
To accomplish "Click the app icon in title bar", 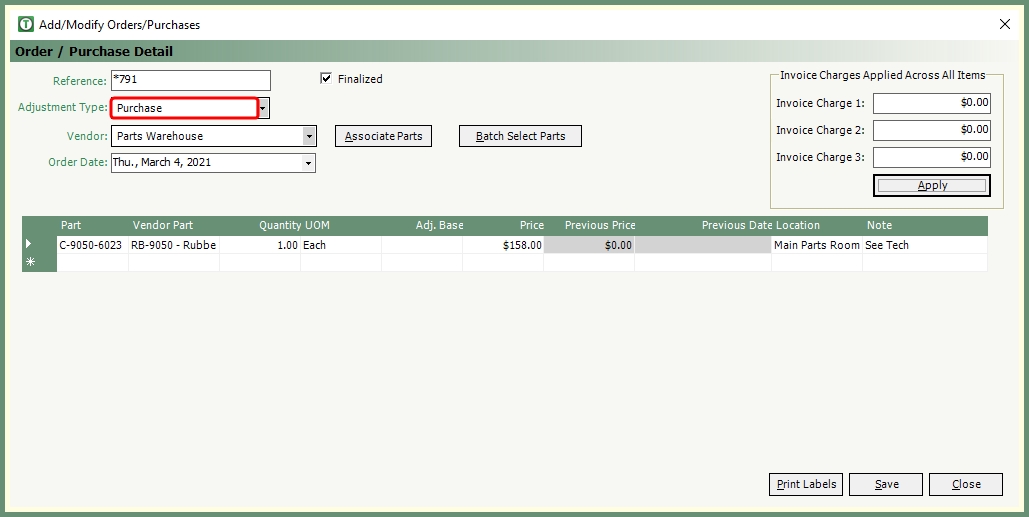I will point(26,24).
